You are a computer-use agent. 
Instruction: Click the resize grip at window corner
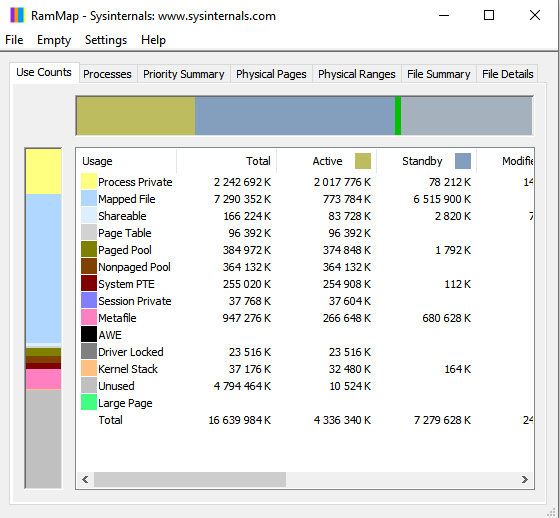[x=551, y=512]
